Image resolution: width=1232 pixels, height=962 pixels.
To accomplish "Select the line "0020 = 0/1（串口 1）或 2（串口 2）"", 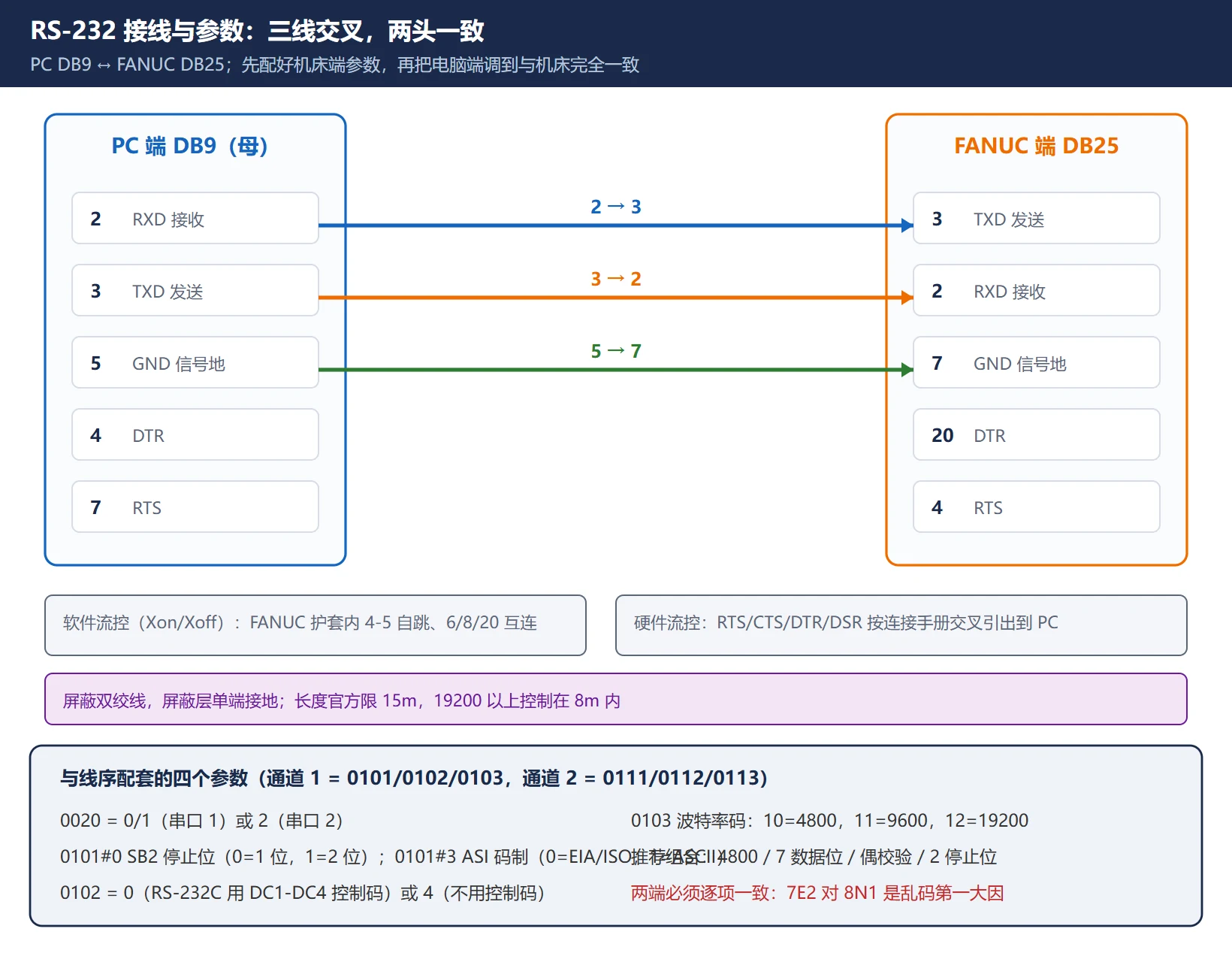I will pos(201,821).
